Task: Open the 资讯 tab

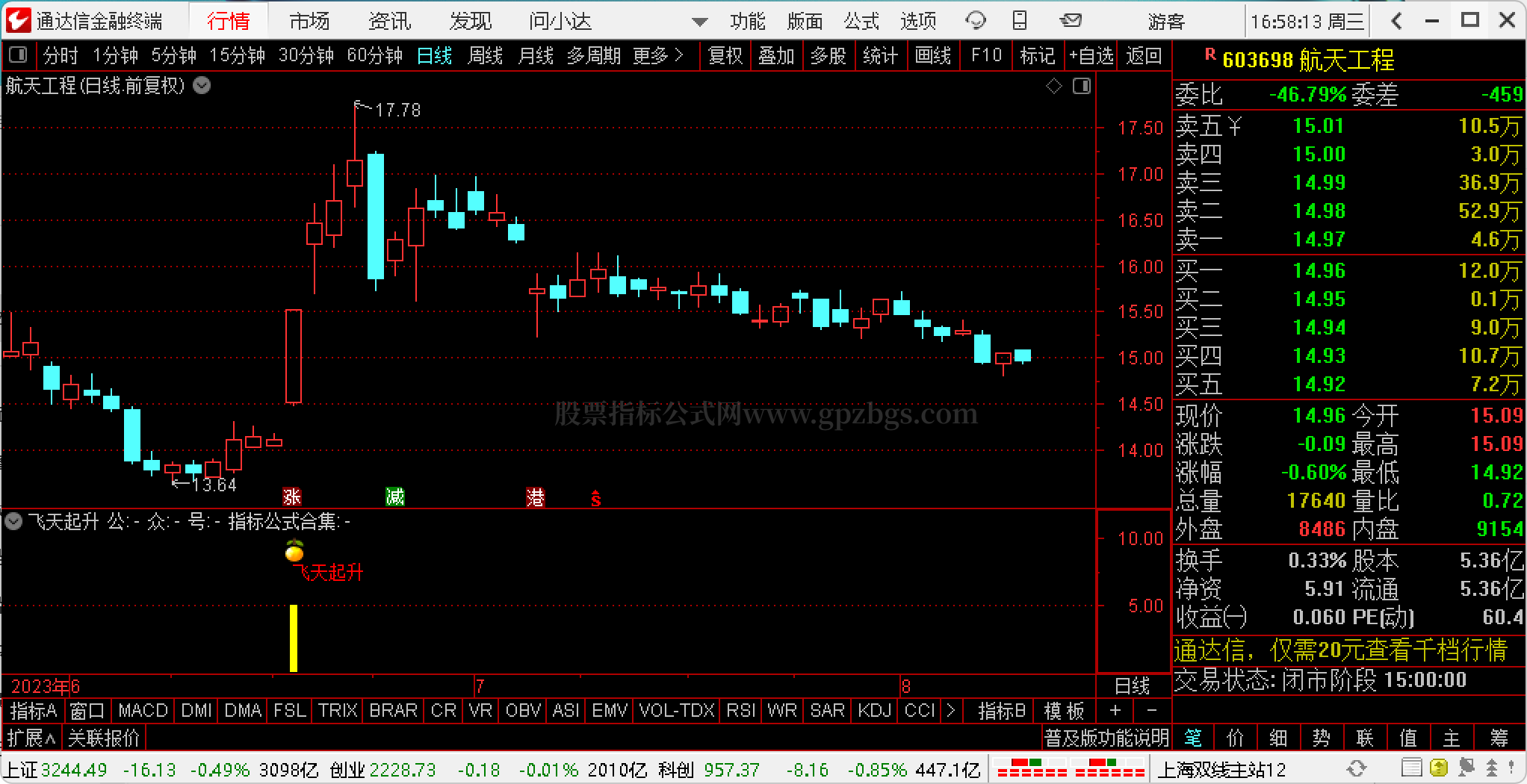Action: click(x=389, y=21)
